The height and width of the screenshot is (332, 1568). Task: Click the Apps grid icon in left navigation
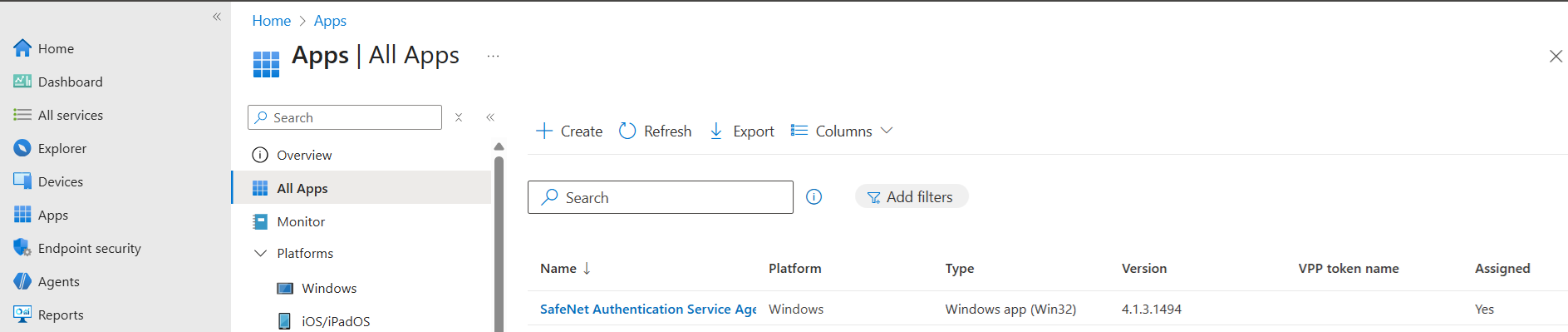coord(22,215)
